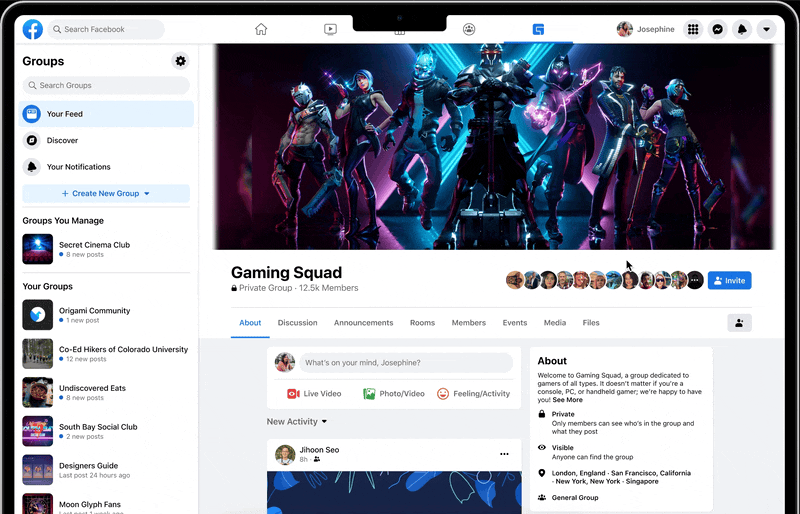Start a Live Video post
The image size is (800, 514).
coord(314,394)
